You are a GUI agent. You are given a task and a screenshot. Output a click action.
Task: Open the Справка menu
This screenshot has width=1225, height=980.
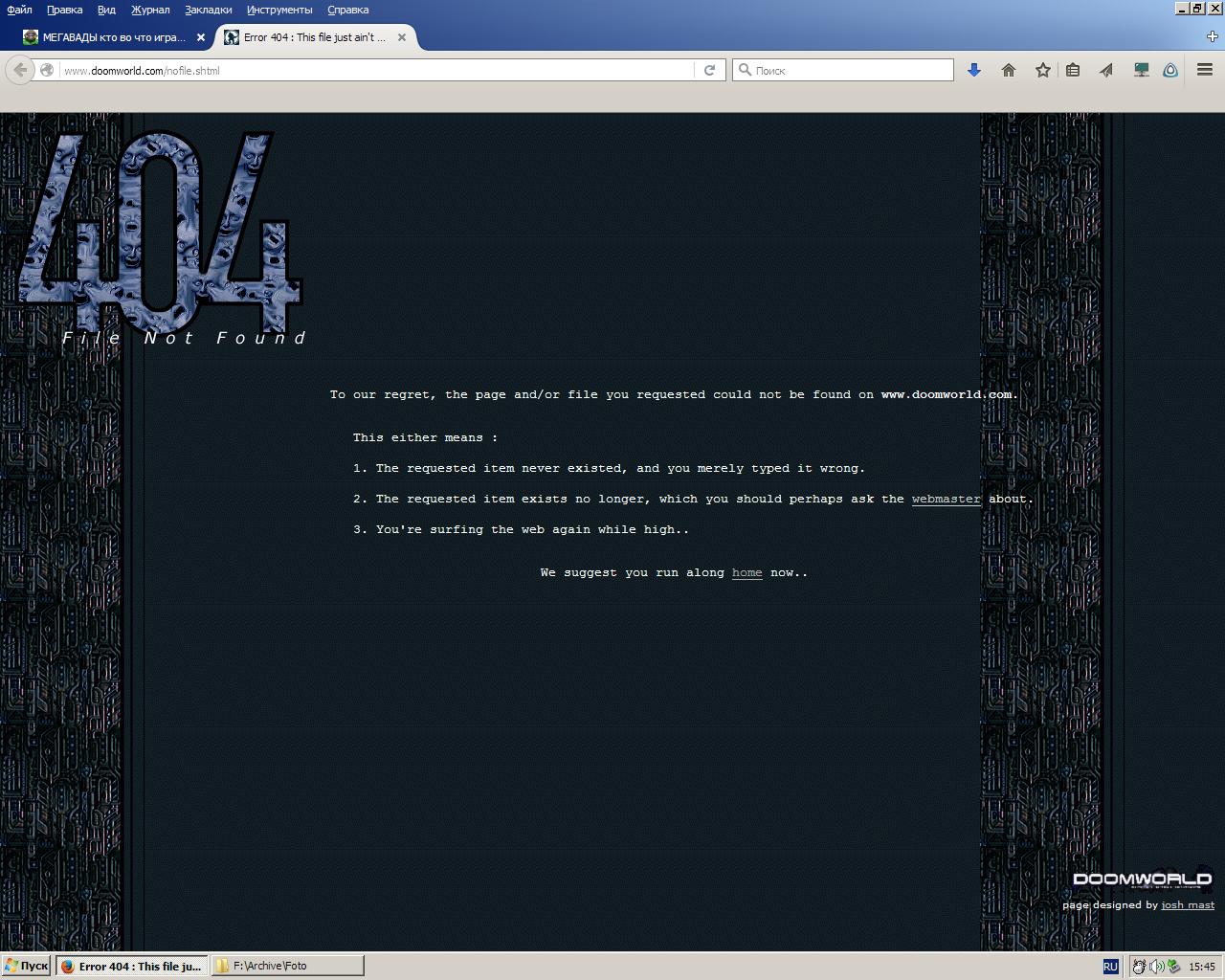tap(347, 10)
